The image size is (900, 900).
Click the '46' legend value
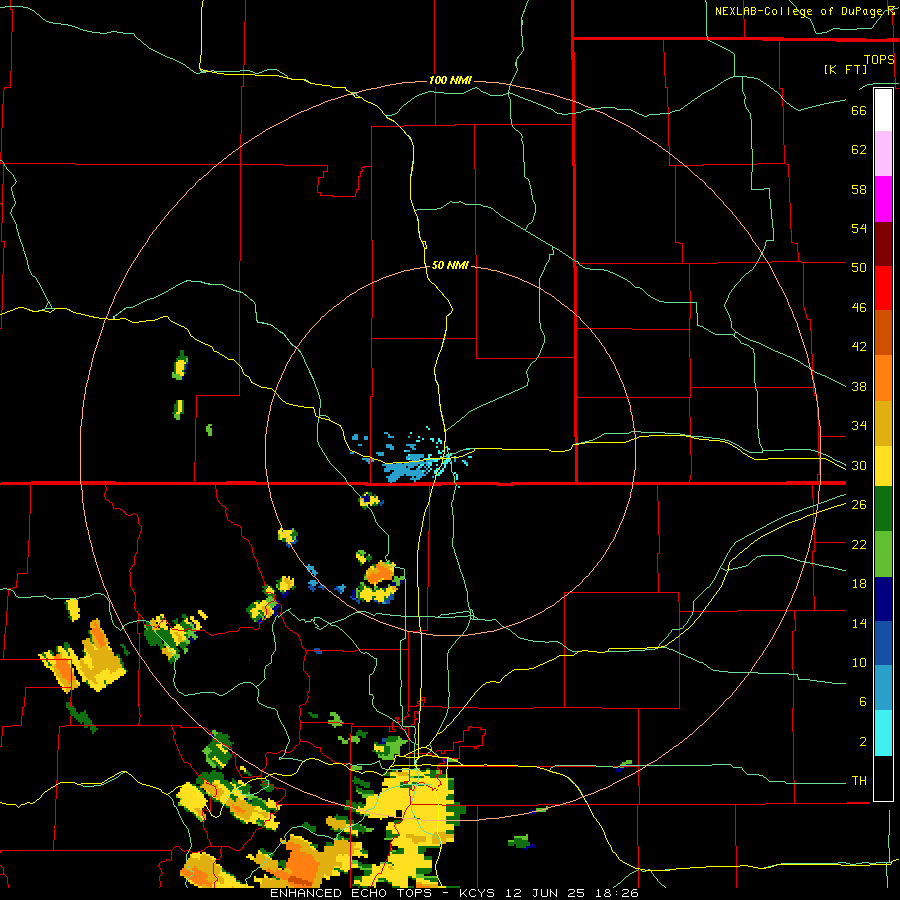tap(859, 308)
